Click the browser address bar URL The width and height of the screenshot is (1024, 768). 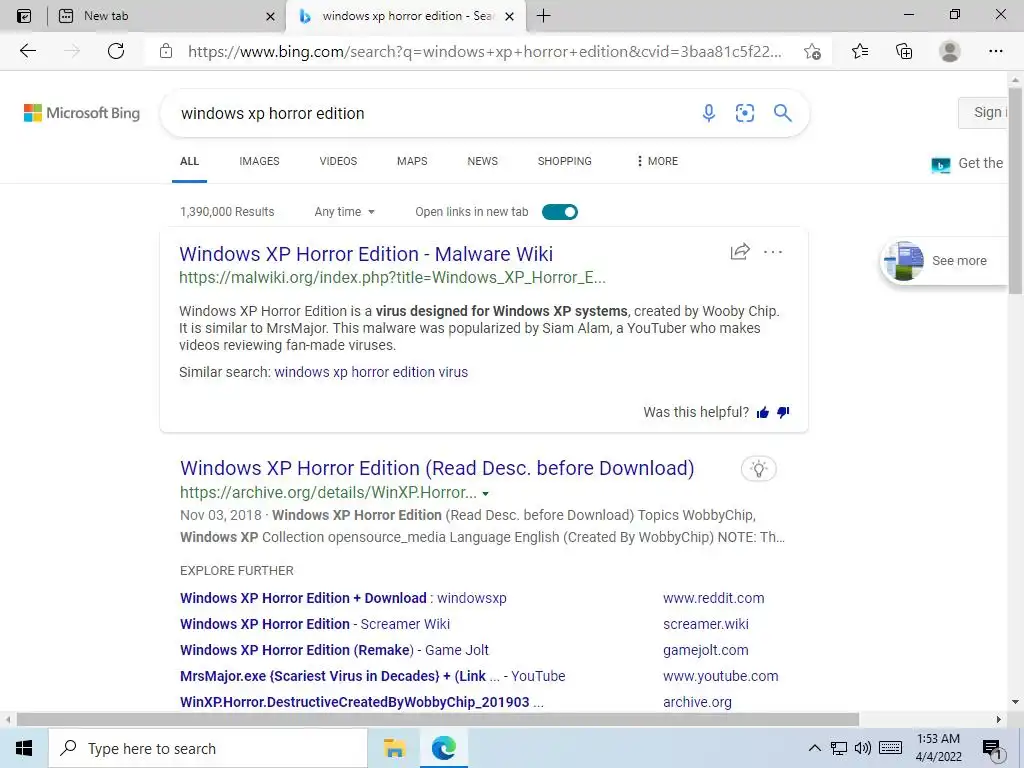[x=485, y=52]
